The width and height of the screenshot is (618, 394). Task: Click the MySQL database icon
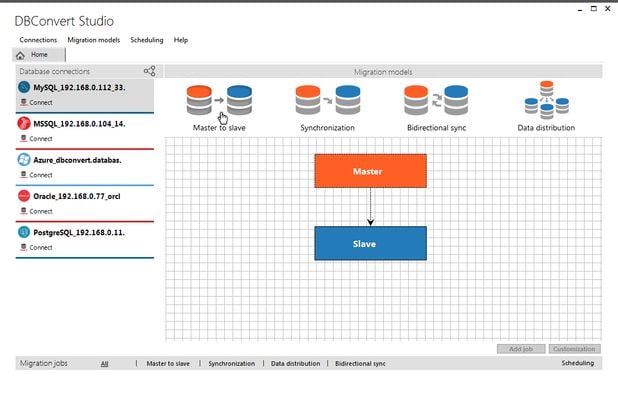(24, 87)
